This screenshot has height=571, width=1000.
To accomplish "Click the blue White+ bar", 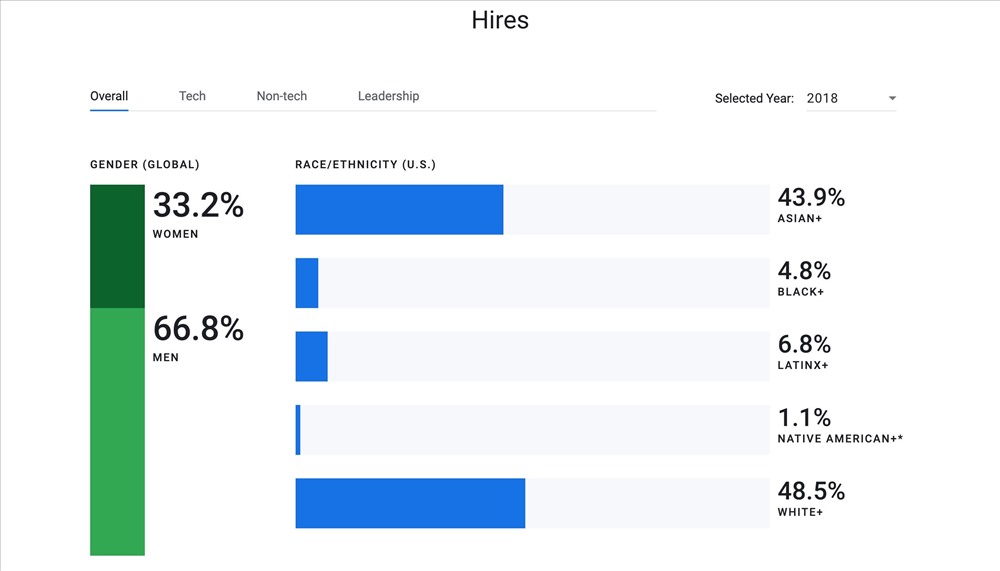I will (410, 503).
